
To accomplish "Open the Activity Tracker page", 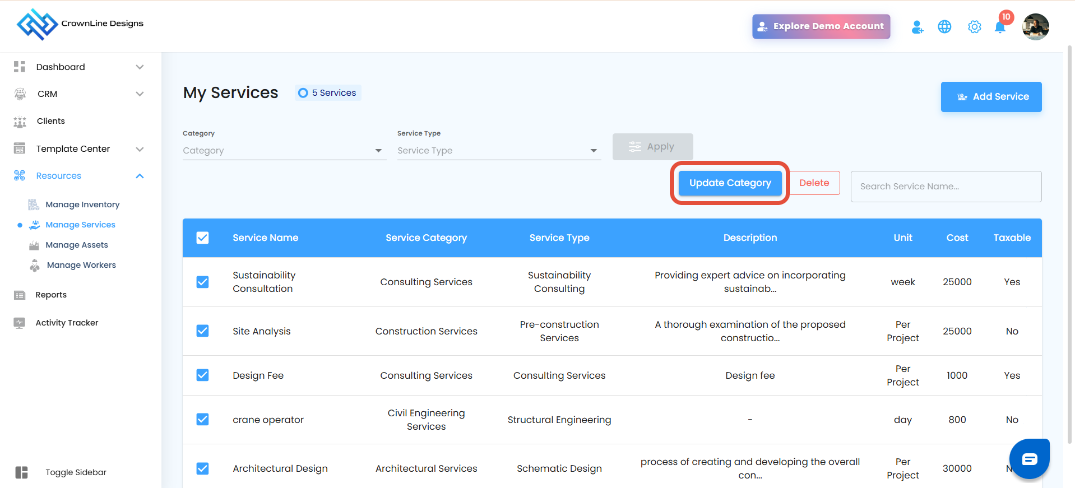I will [x=67, y=323].
